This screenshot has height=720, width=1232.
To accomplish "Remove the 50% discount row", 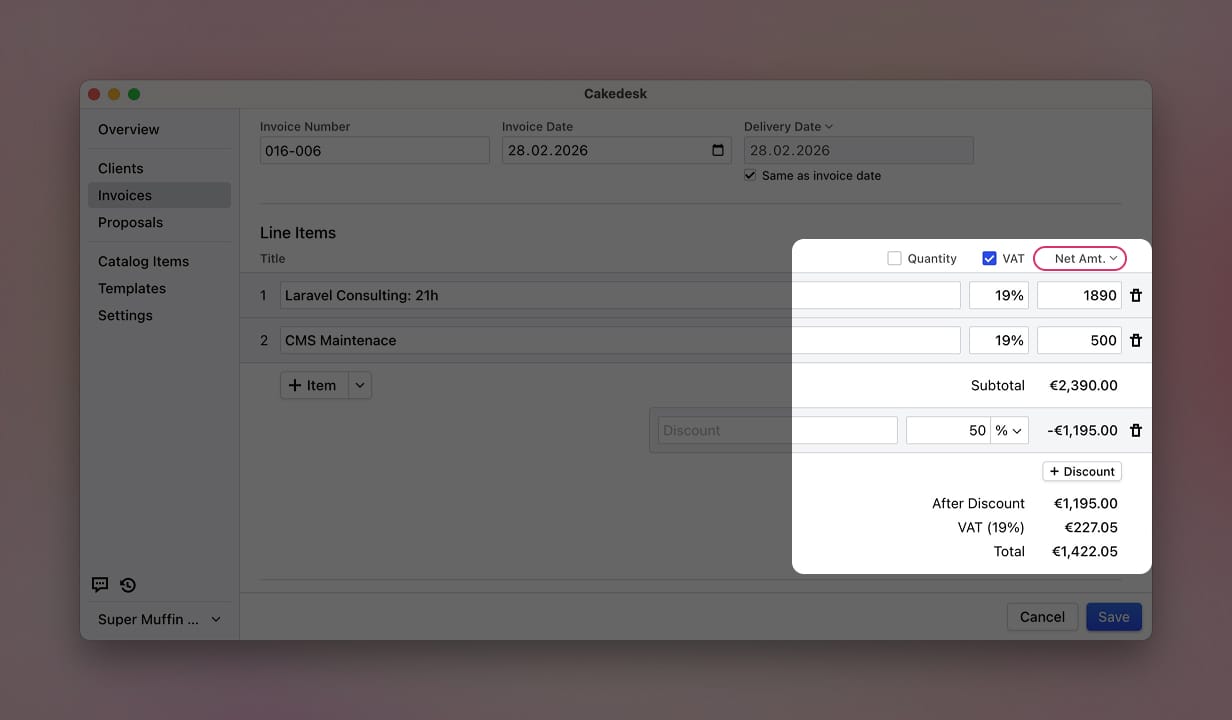I will coord(1136,430).
